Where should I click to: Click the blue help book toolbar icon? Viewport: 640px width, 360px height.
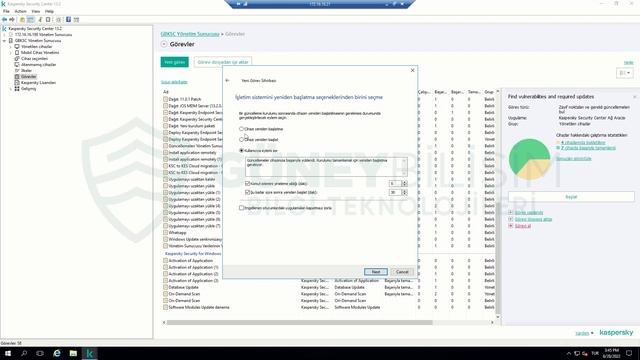(x=68, y=19)
